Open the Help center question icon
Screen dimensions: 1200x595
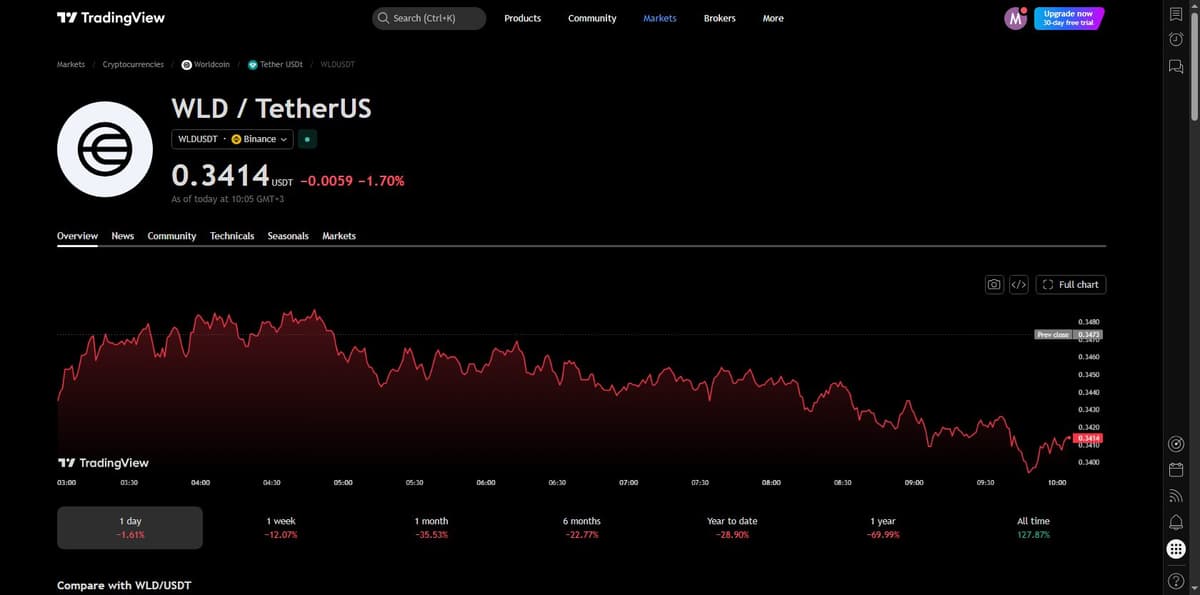1176,581
